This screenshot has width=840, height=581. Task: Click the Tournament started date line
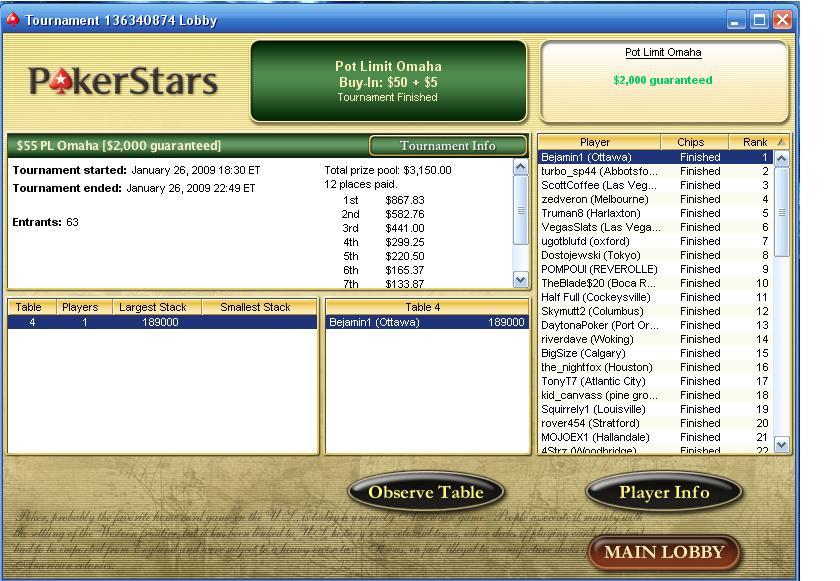click(137, 170)
